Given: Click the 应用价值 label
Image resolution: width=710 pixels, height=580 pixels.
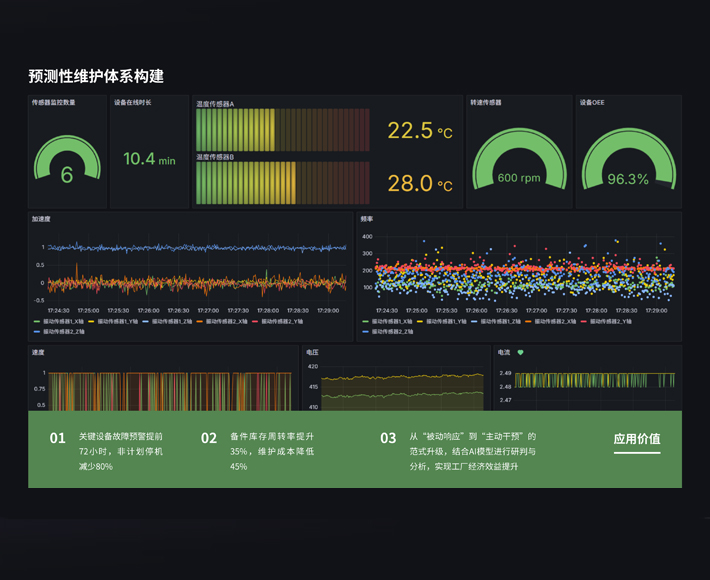Looking at the screenshot, I should (x=637, y=439).
